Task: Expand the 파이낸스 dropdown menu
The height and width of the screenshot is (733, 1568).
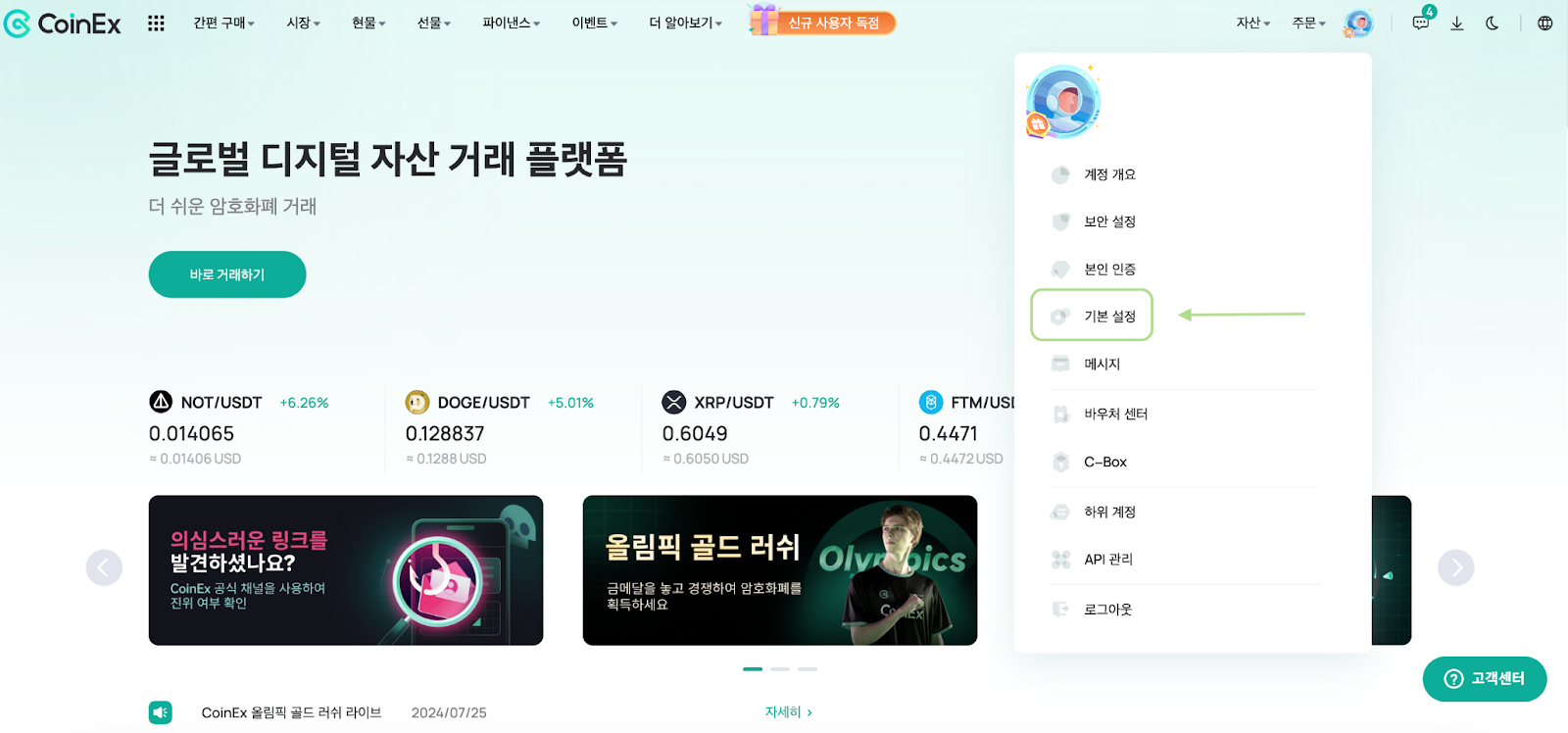Action: 511,24
